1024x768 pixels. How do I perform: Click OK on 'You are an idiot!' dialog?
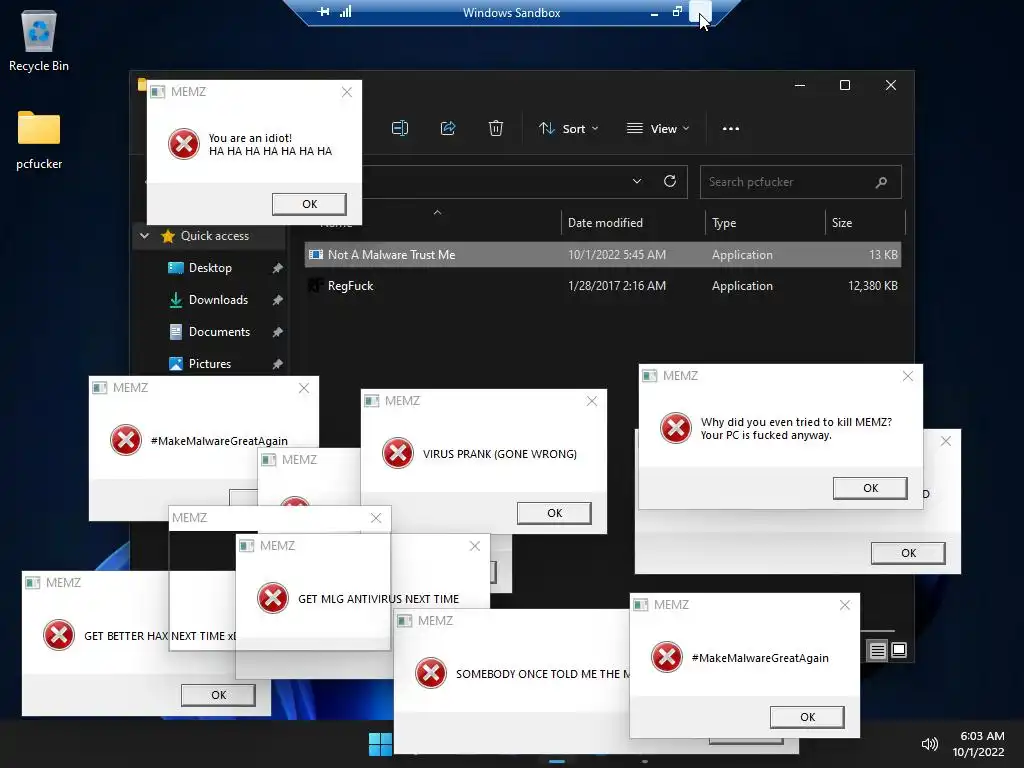(310, 204)
